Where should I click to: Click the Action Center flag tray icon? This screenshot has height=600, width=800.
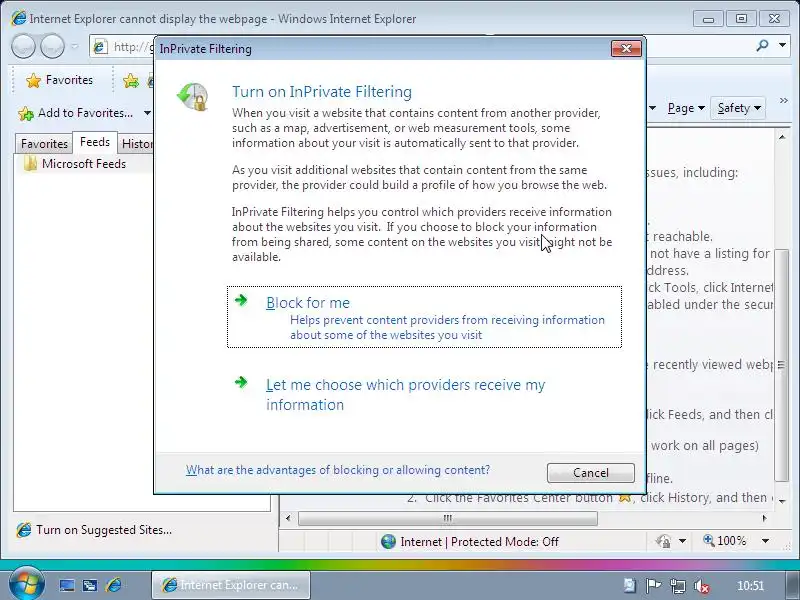click(x=653, y=585)
